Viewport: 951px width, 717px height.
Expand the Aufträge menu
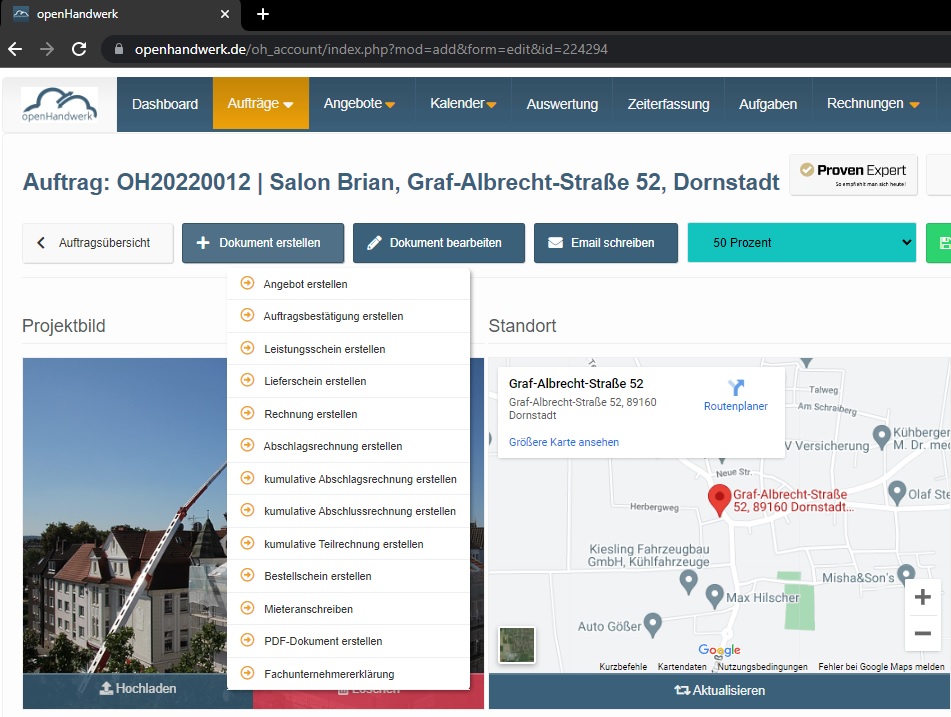point(260,104)
